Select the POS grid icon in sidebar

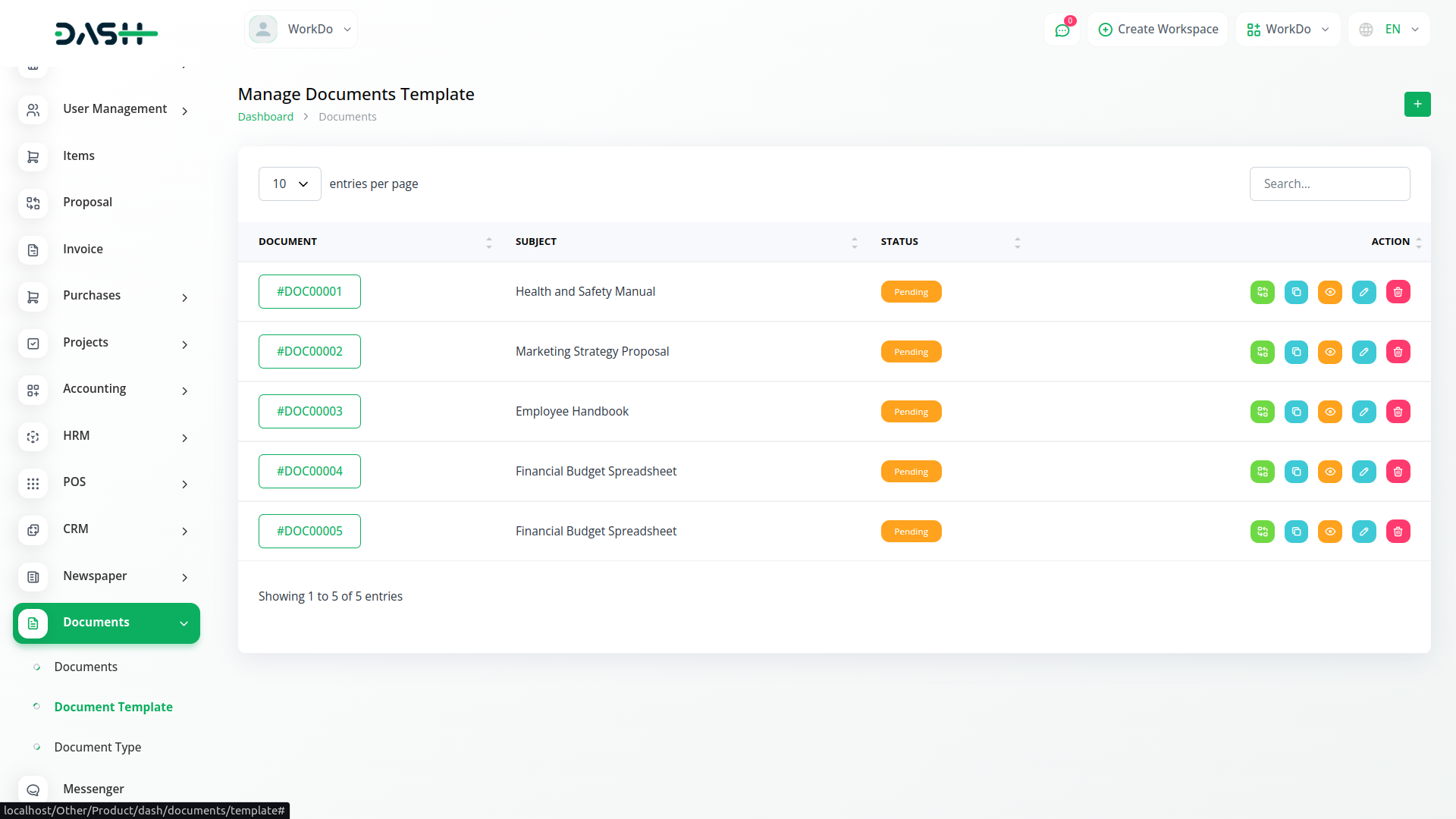(33, 484)
